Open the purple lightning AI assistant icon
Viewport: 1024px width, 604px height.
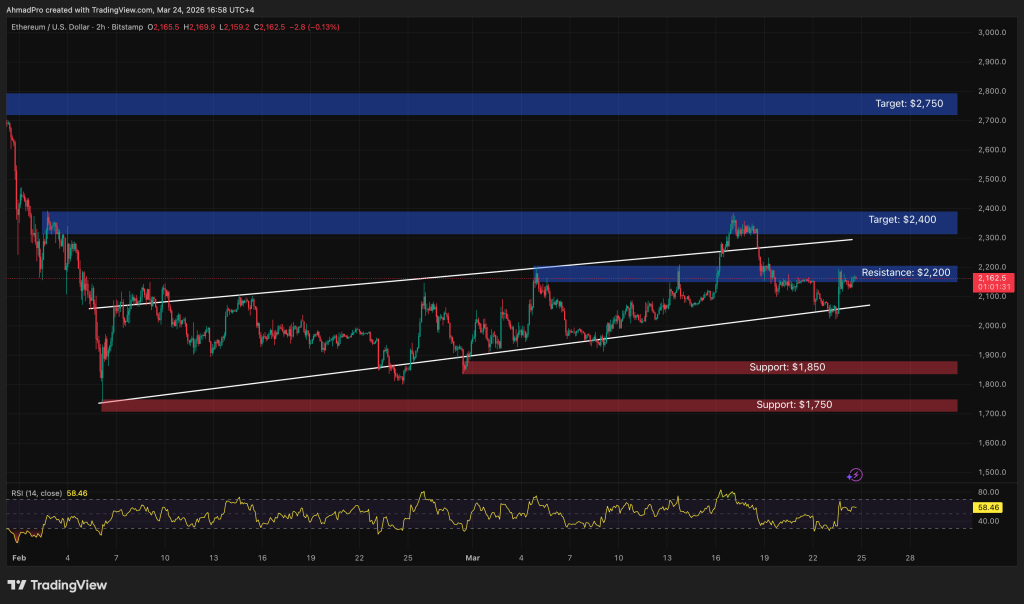[x=855, y=474]
